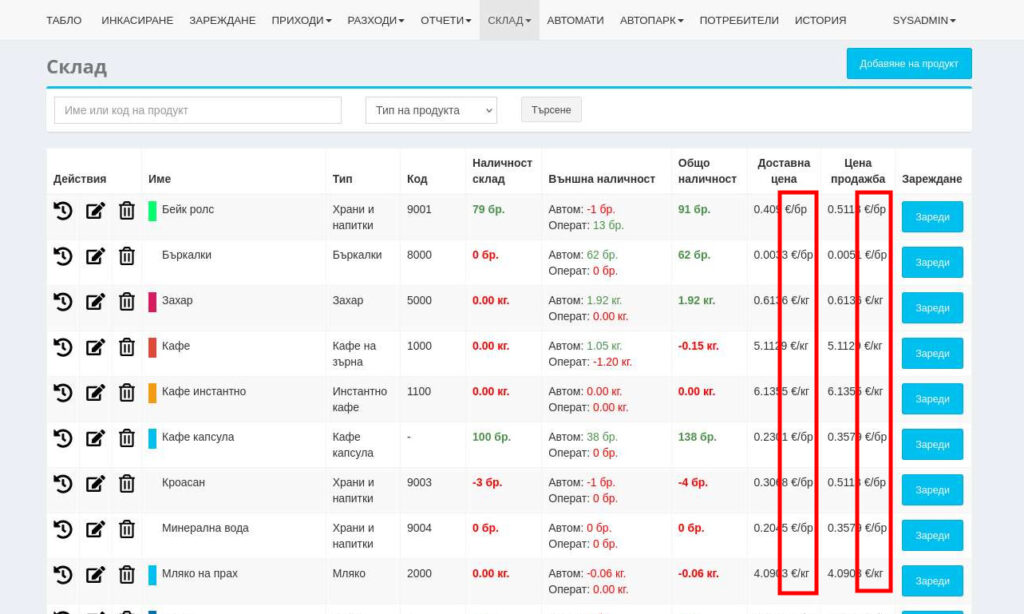Expand the ОТЧЕТИ menu dropdown
Viewport: 1024px width, 614px height.
445,20
